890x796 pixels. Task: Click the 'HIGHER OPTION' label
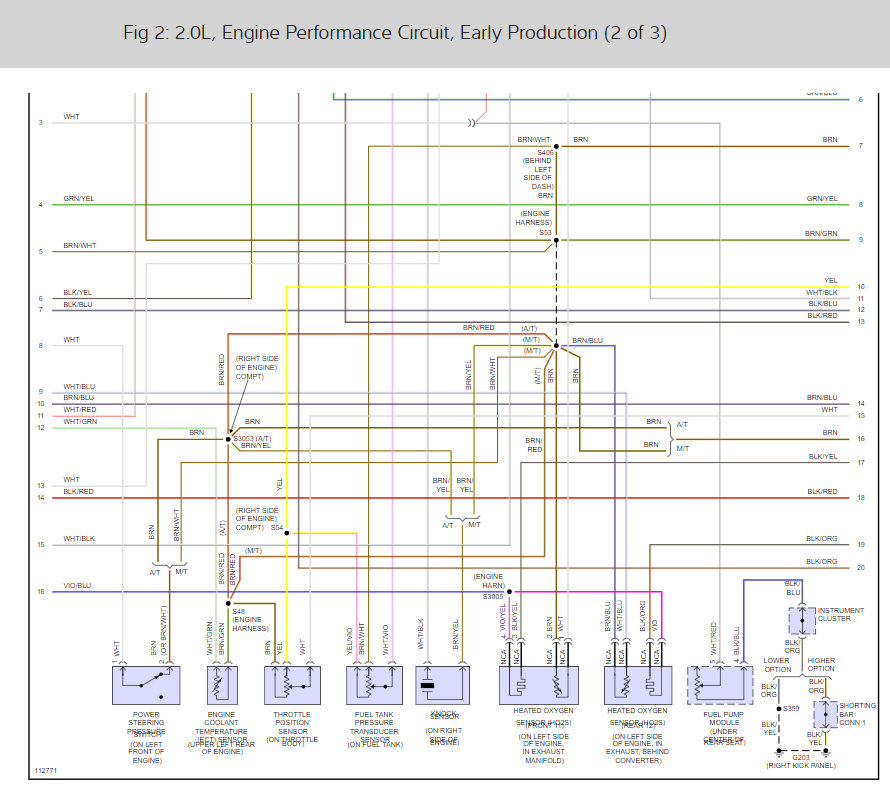tap(821, 664)
